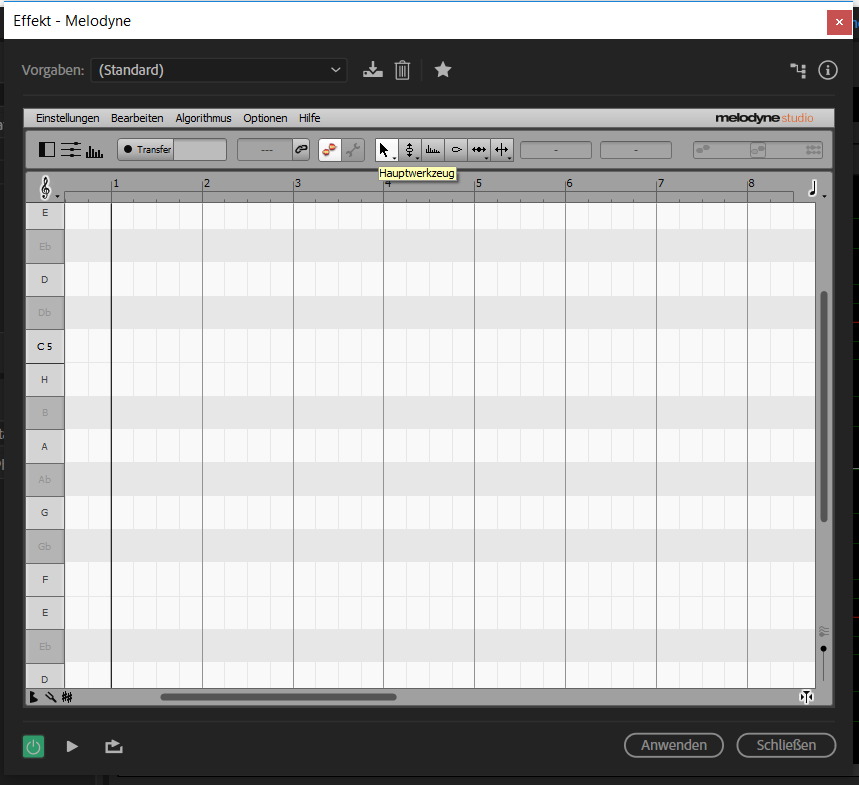Screen dimensions: 859x785
Task: Click the Schließen button
Action: tap(786, 745)
